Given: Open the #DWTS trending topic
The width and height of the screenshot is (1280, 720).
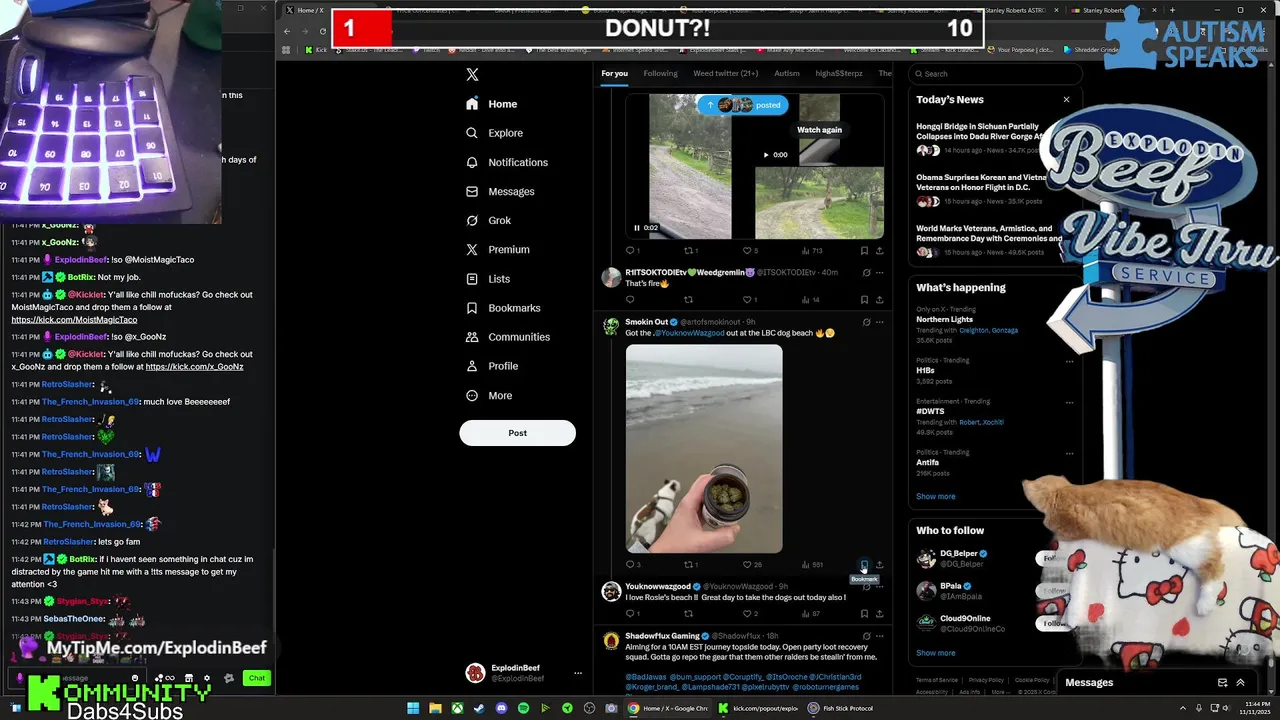Looking at the screenshot, I should pyautogui.click(x=930, y=411).
